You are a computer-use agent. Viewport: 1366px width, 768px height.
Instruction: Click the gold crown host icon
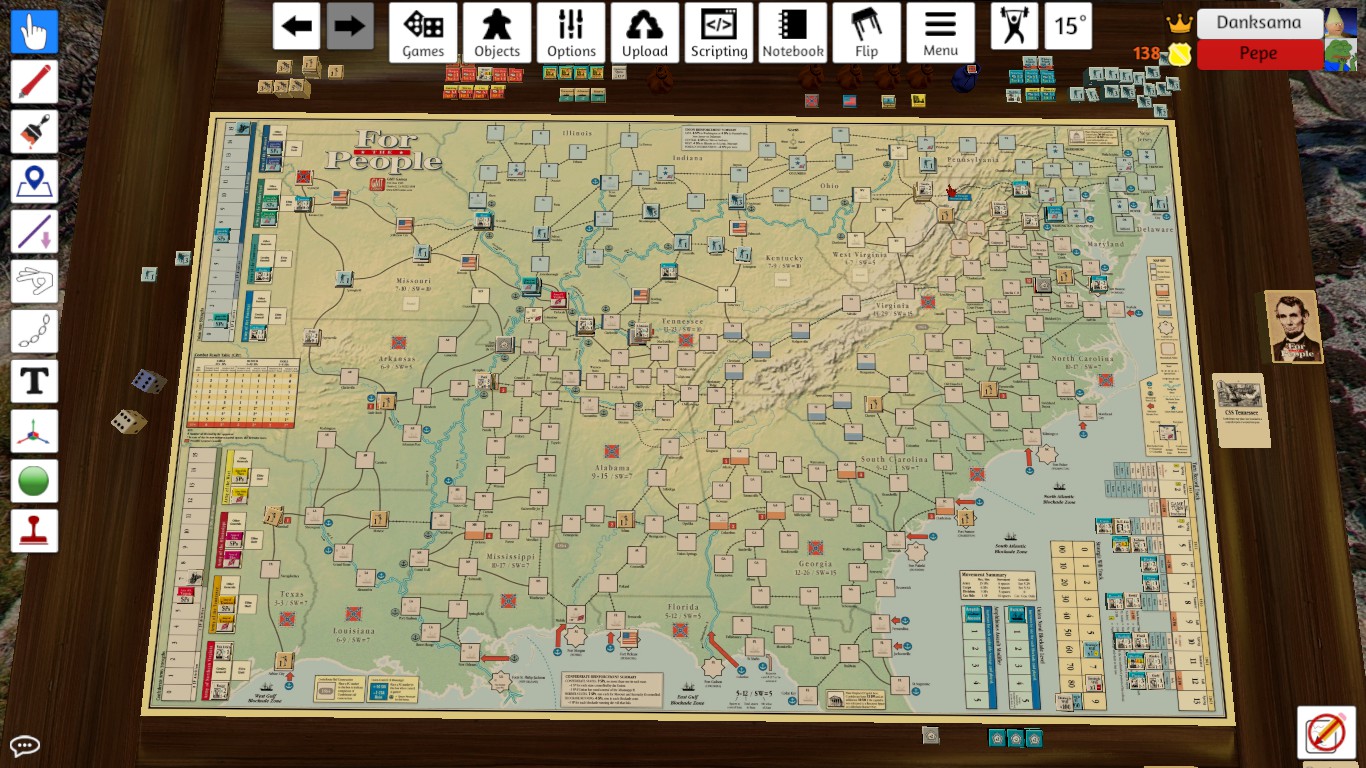coord(1180,23)
